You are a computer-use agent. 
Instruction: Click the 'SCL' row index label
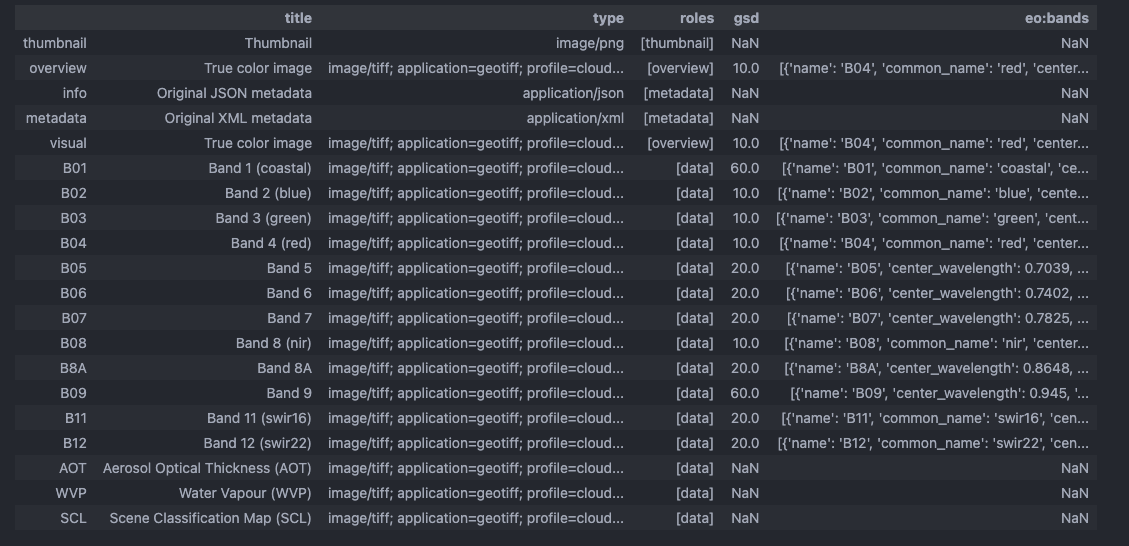point(73,518)
